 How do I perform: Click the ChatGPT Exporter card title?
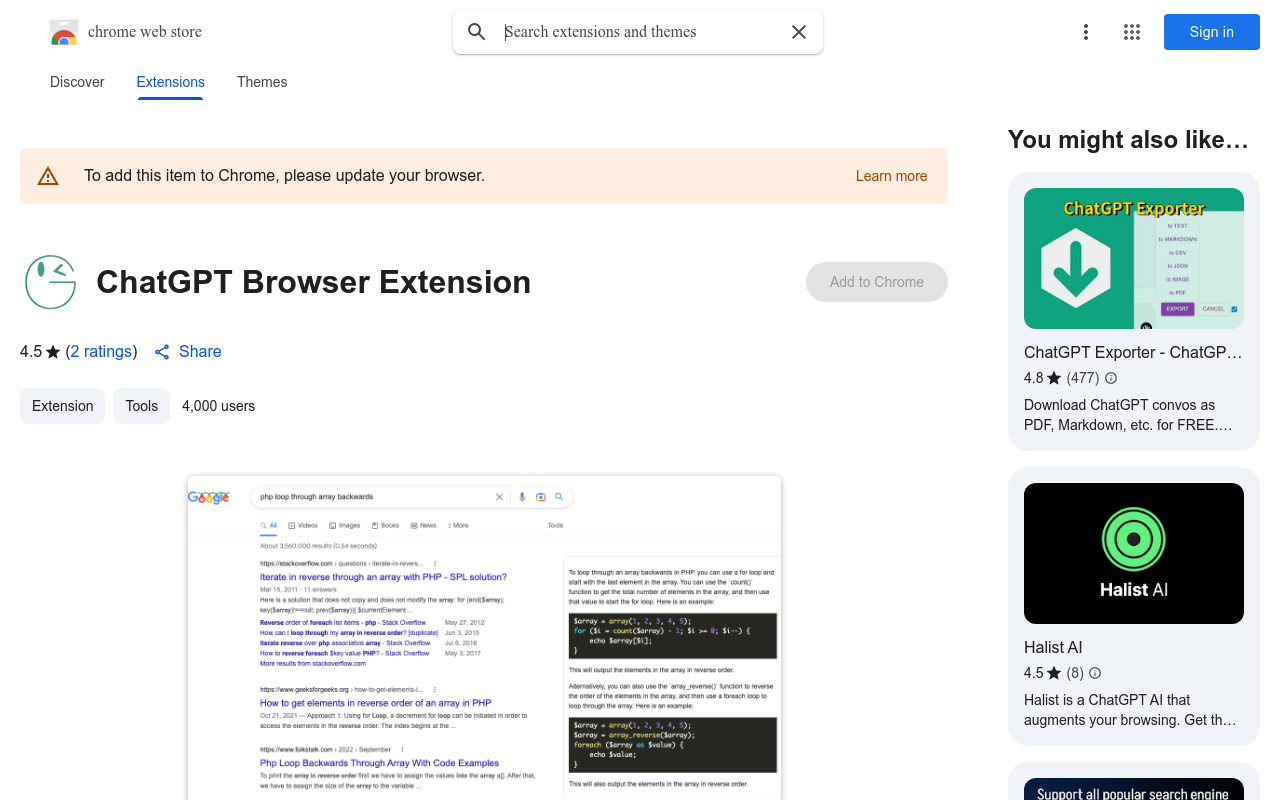click(x=1134, y=352)
